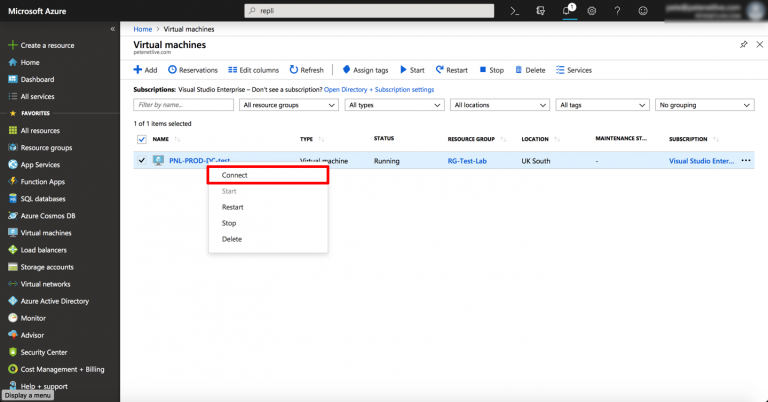Image resolution: width=768 pixels, height=402 pixels.
Task: Open App Services in the sidebar
Action: point(34,165)
